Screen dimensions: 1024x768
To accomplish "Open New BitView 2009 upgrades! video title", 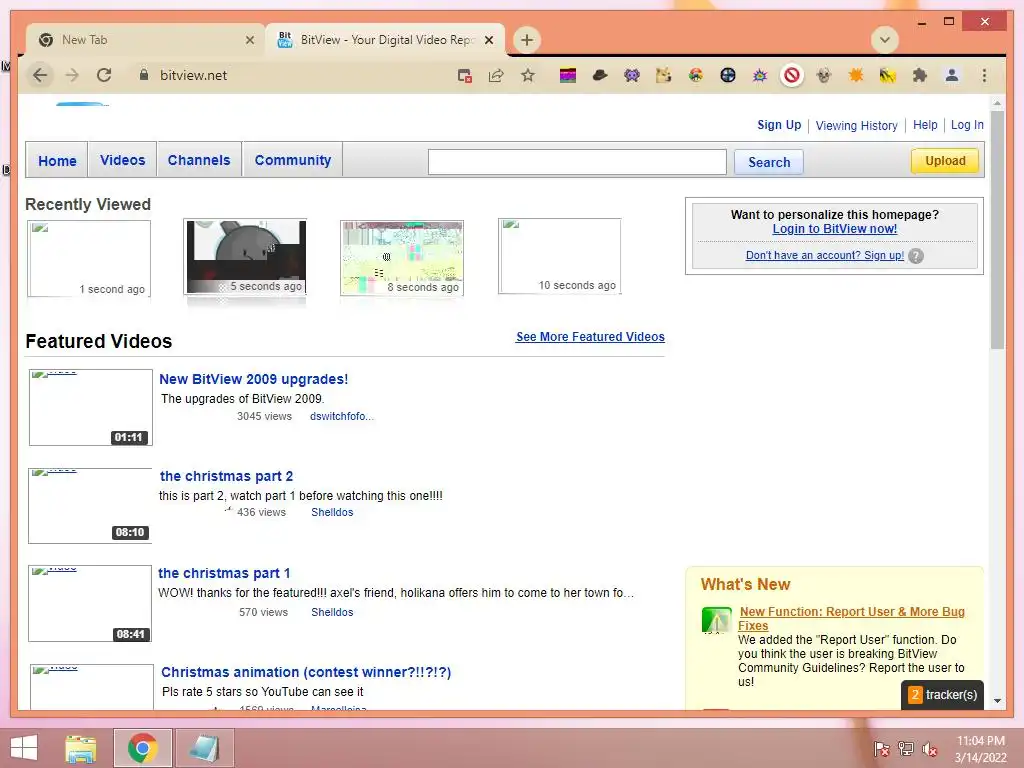I will coord(253,379).
